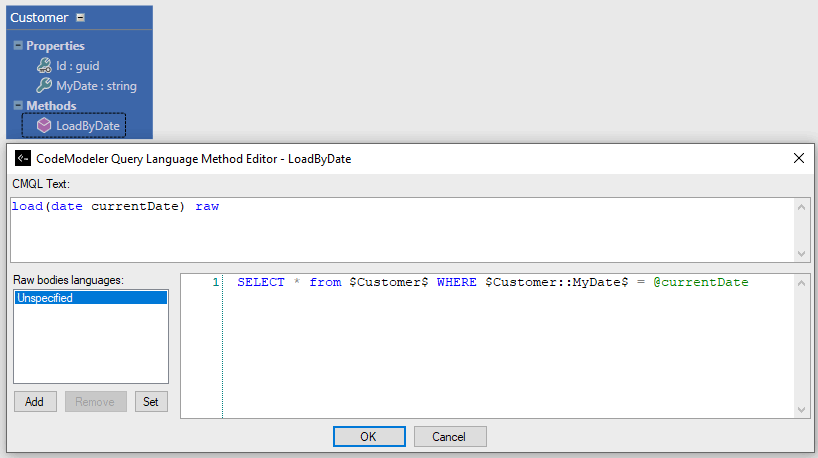Image resolution: width=818 pixels, height=458 pixels.
Task: Click in the raw SQL body editor
Action: point(500,350)
